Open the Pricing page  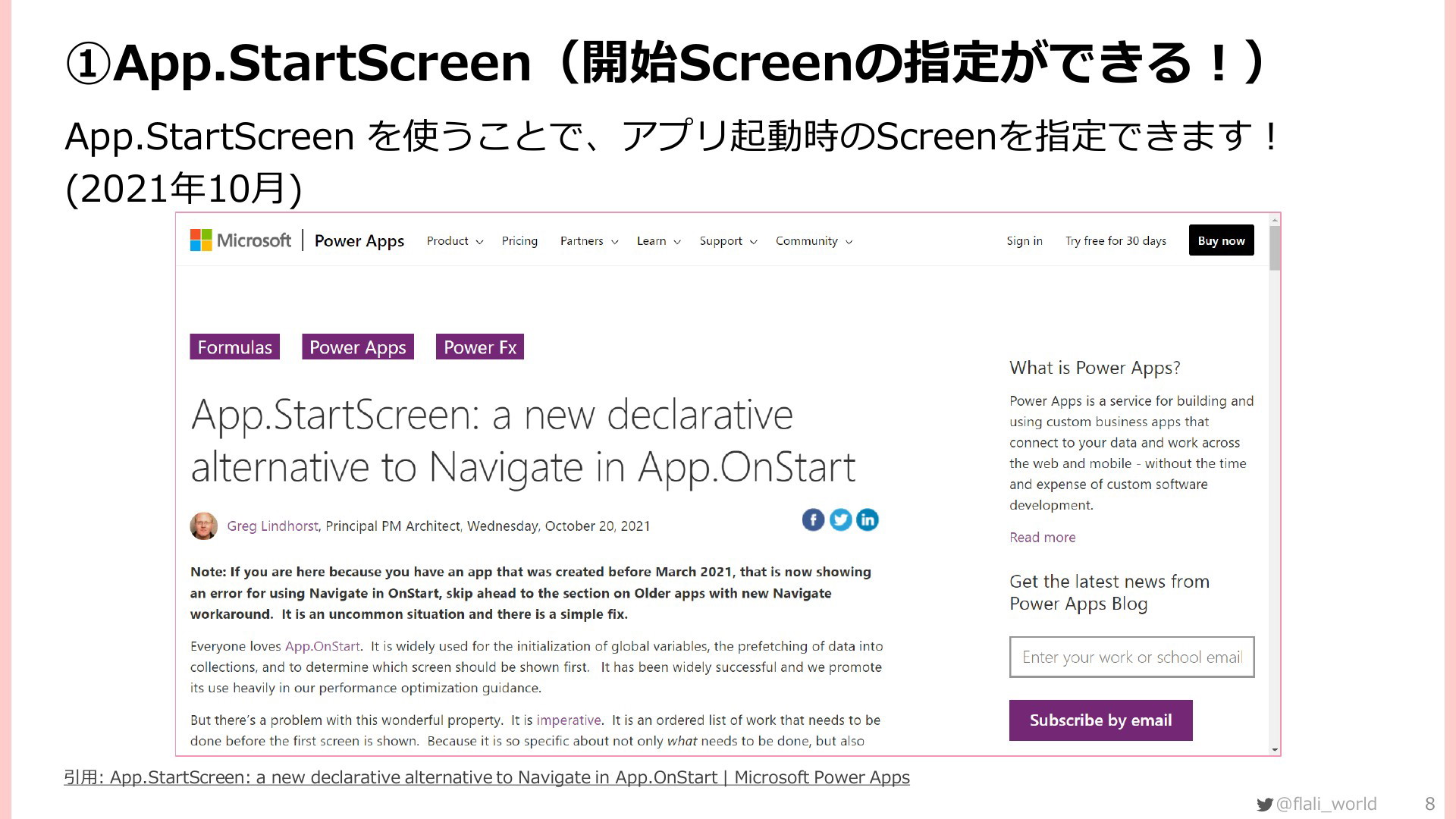pyautogui.click(x=519, y=241)
